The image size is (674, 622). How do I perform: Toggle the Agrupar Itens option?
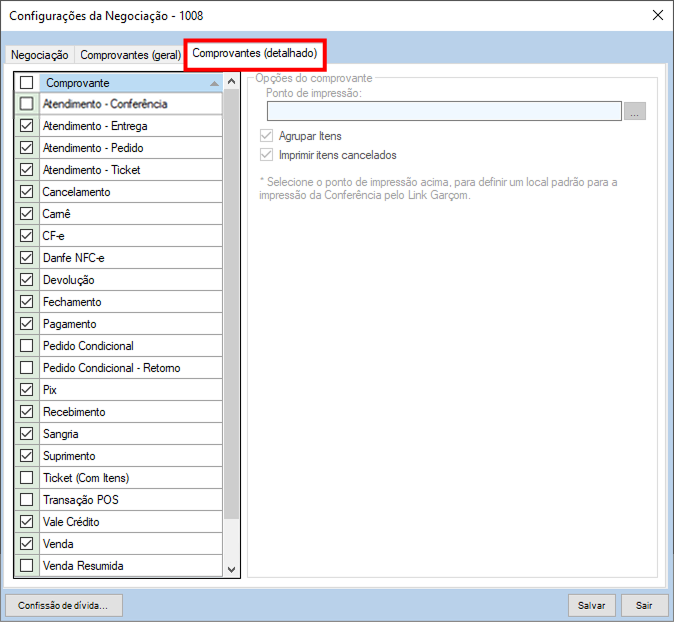[x=266, y=136]
